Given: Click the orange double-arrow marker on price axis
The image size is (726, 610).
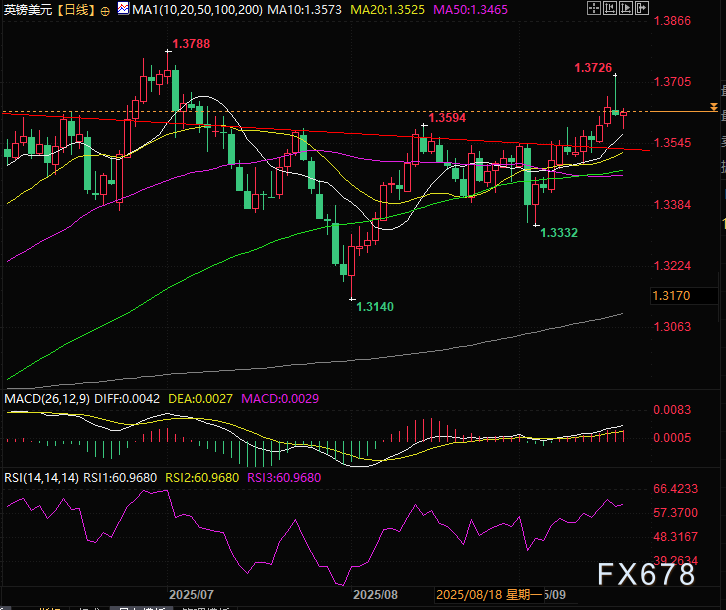Looking at the screenshot, I should point(713,105).
